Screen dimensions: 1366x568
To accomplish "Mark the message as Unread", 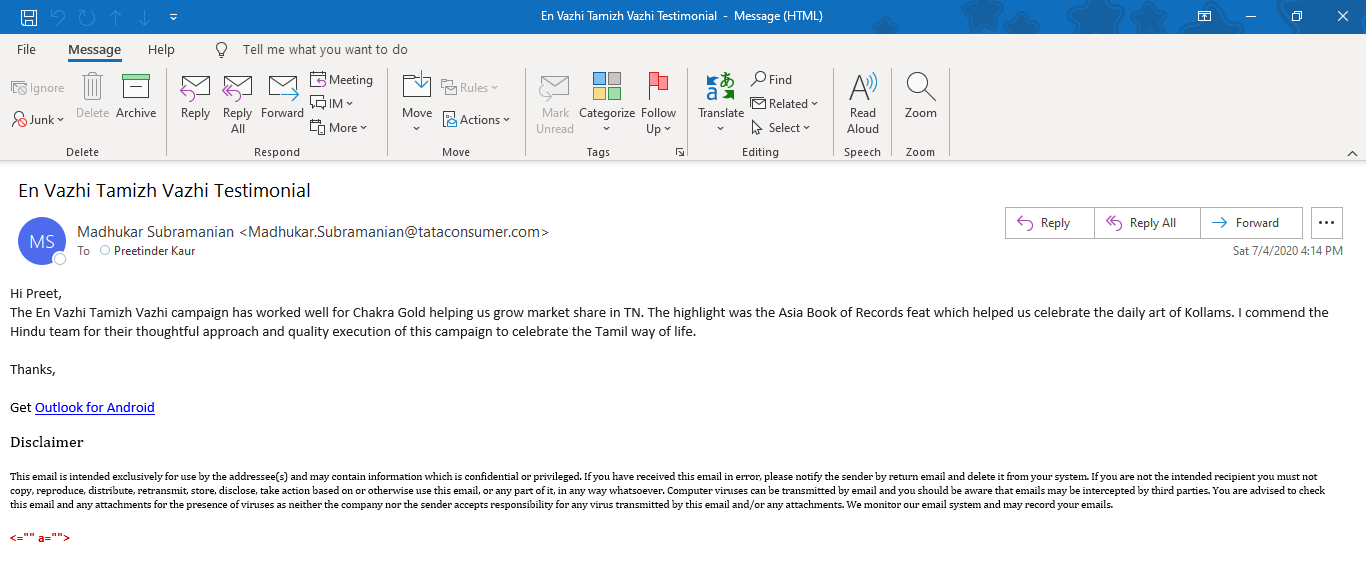I will (555, 103).
